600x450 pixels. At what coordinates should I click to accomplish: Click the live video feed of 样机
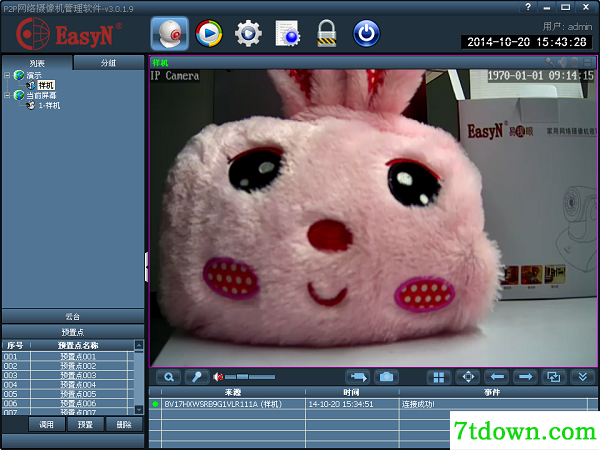click(373, 217)
